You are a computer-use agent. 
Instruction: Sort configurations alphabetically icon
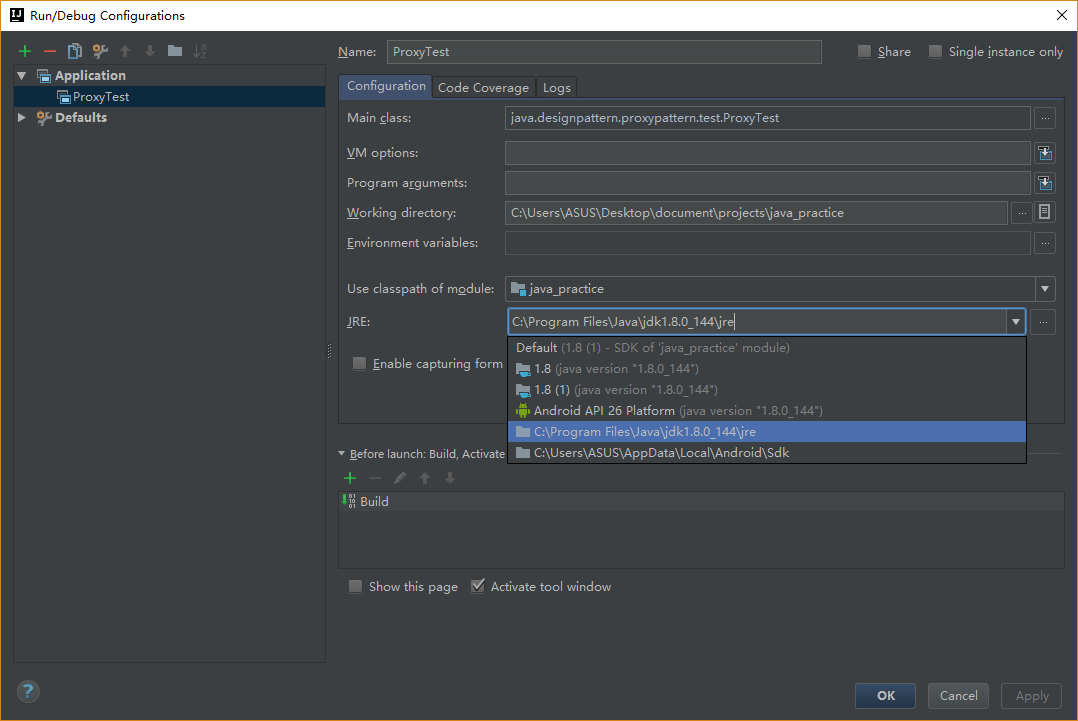(199, 51)
